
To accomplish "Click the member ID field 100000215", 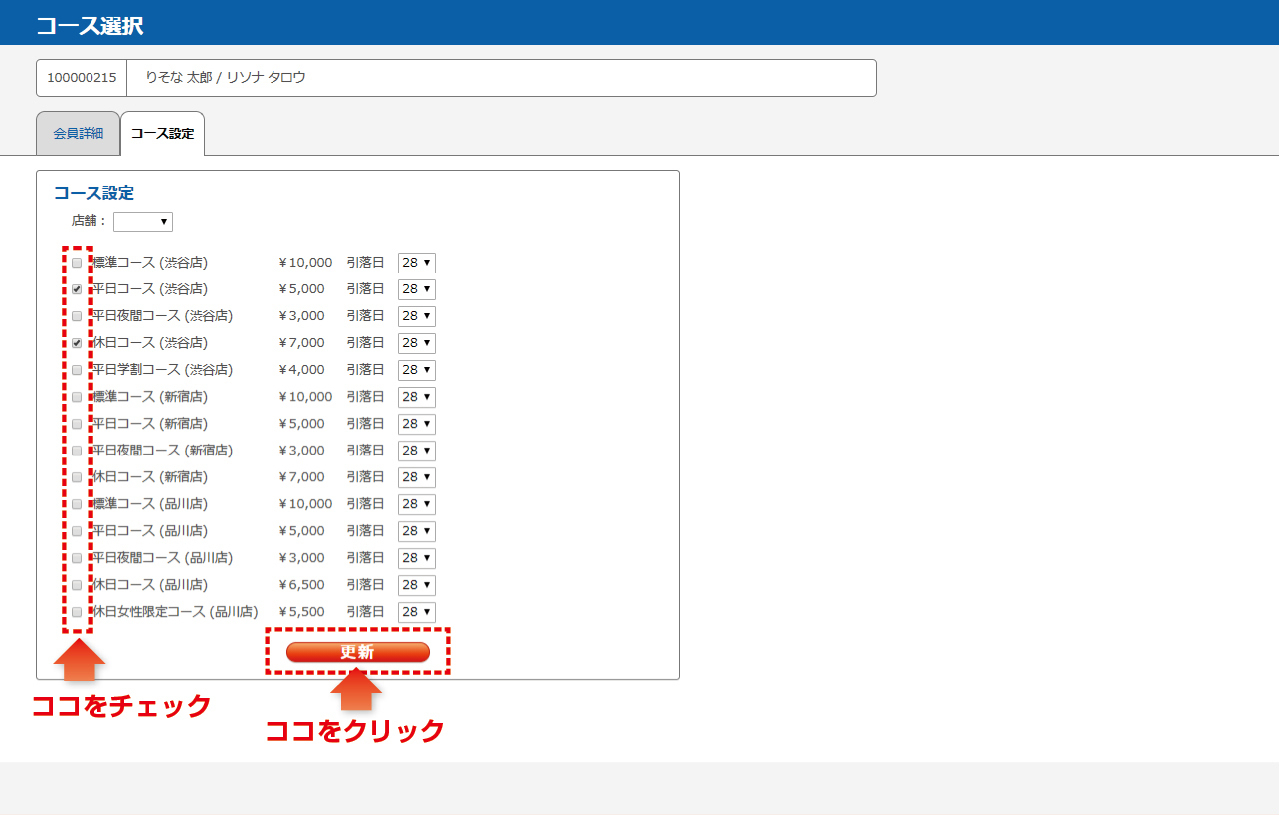I will [82, 77].
